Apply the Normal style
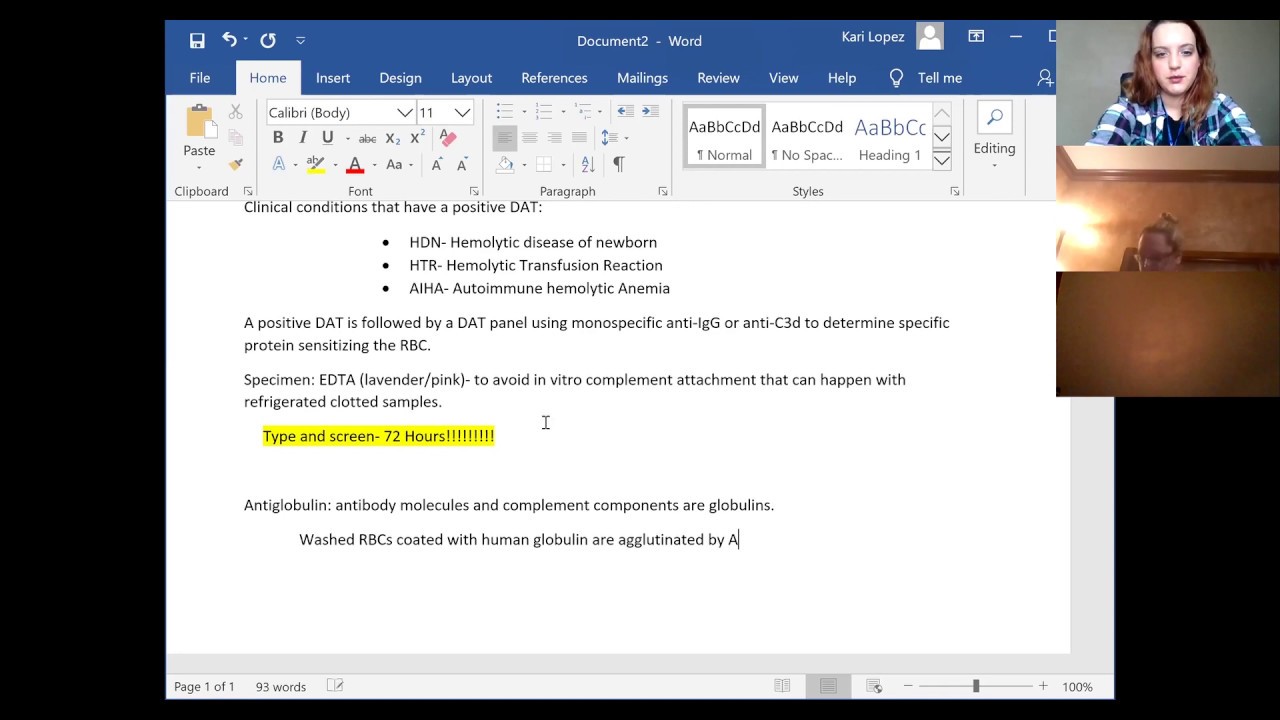The height and width of the screenshot is (720, 1280). point(724,137)
